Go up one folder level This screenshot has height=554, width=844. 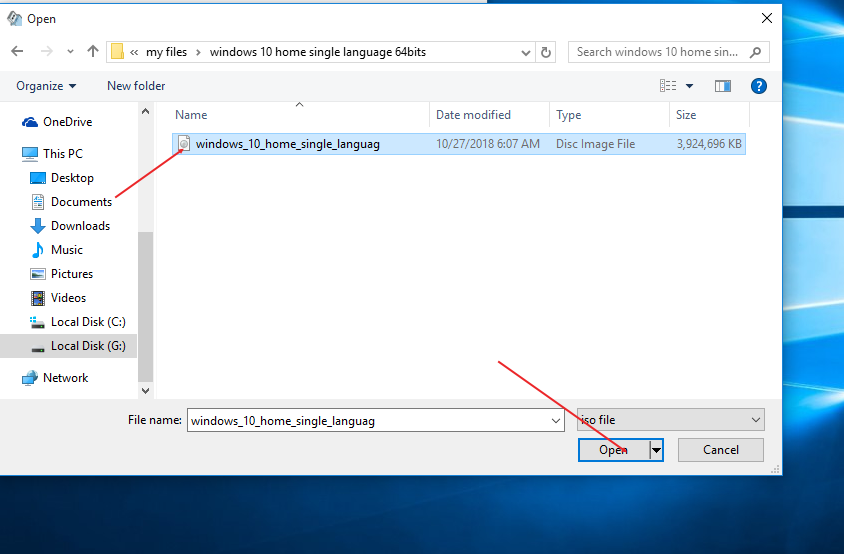93,52
